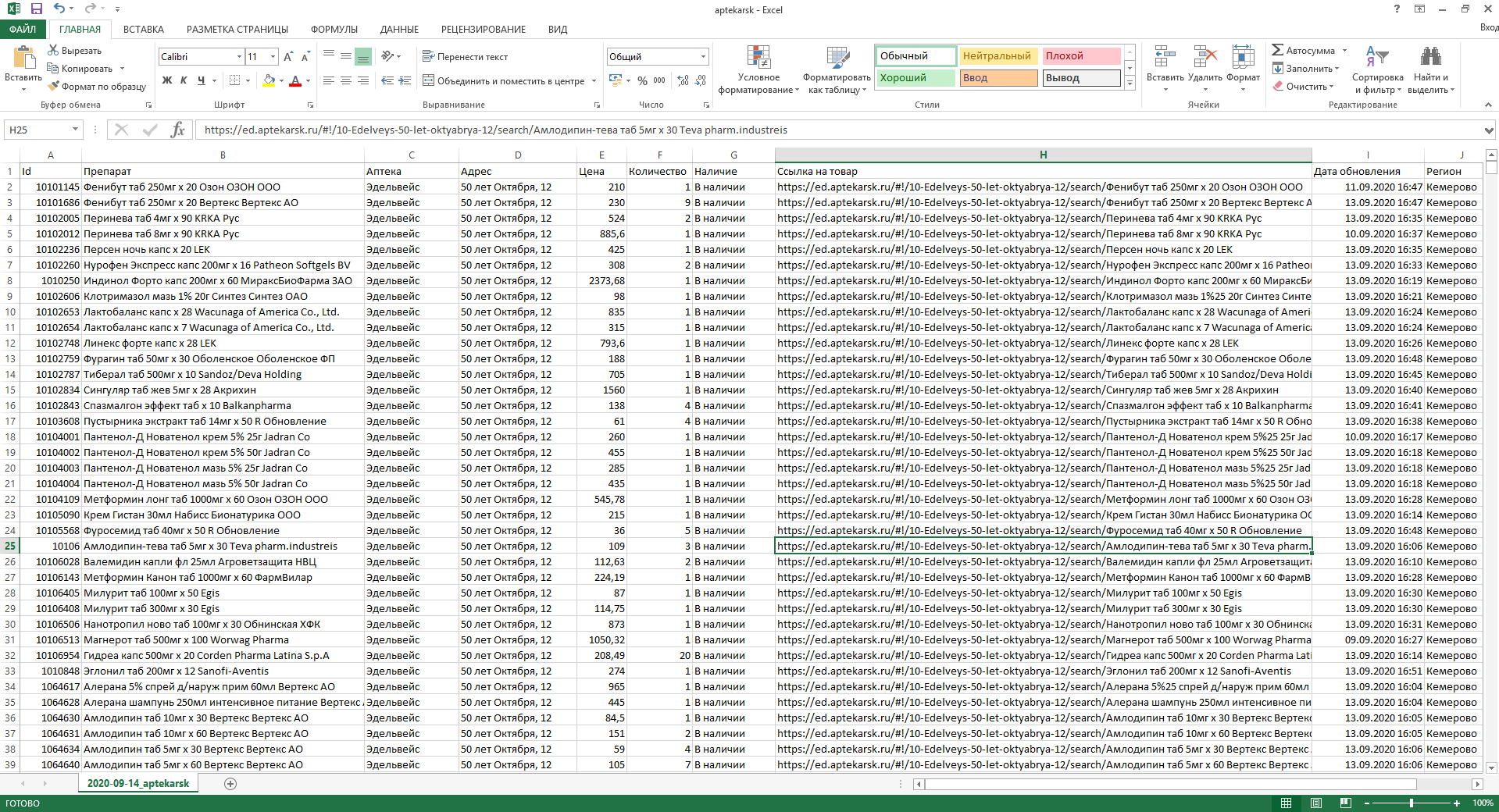Screen dimensions: 1499x812
Task: Align text right icon
Action: point(363,80)
